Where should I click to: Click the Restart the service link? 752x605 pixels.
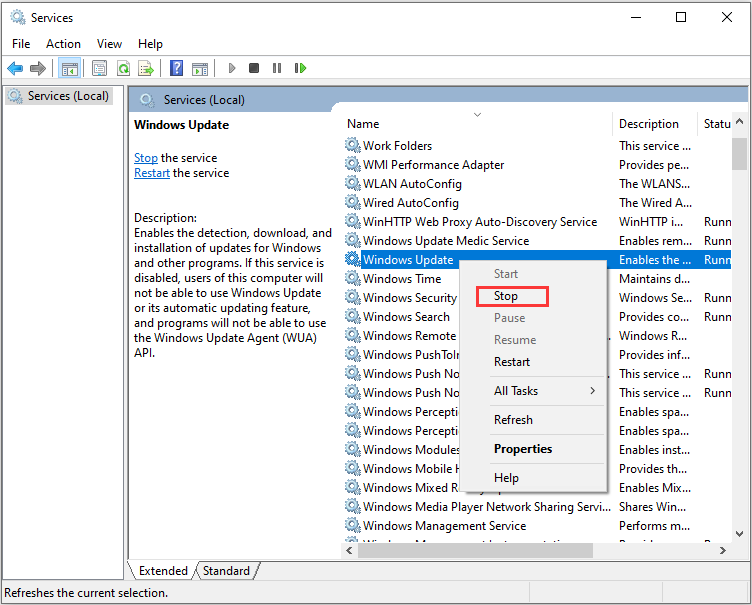click(152, 173)
